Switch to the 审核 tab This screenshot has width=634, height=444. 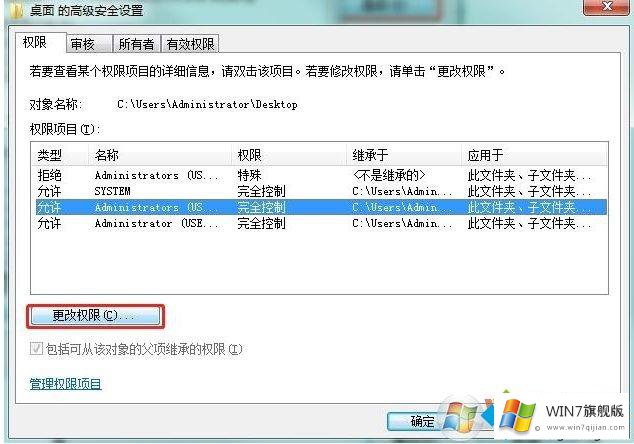tap(89, 44)
